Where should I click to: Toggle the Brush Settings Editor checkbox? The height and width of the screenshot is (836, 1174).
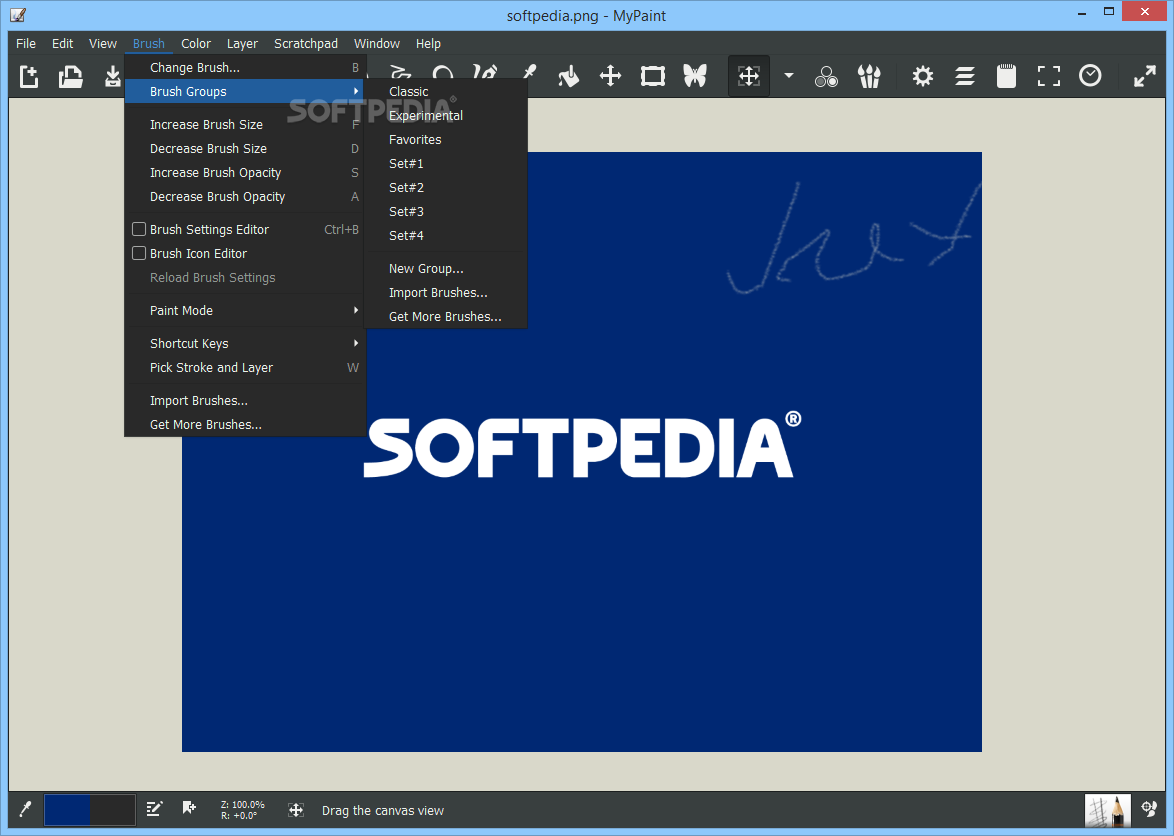[x=139, y=229]
